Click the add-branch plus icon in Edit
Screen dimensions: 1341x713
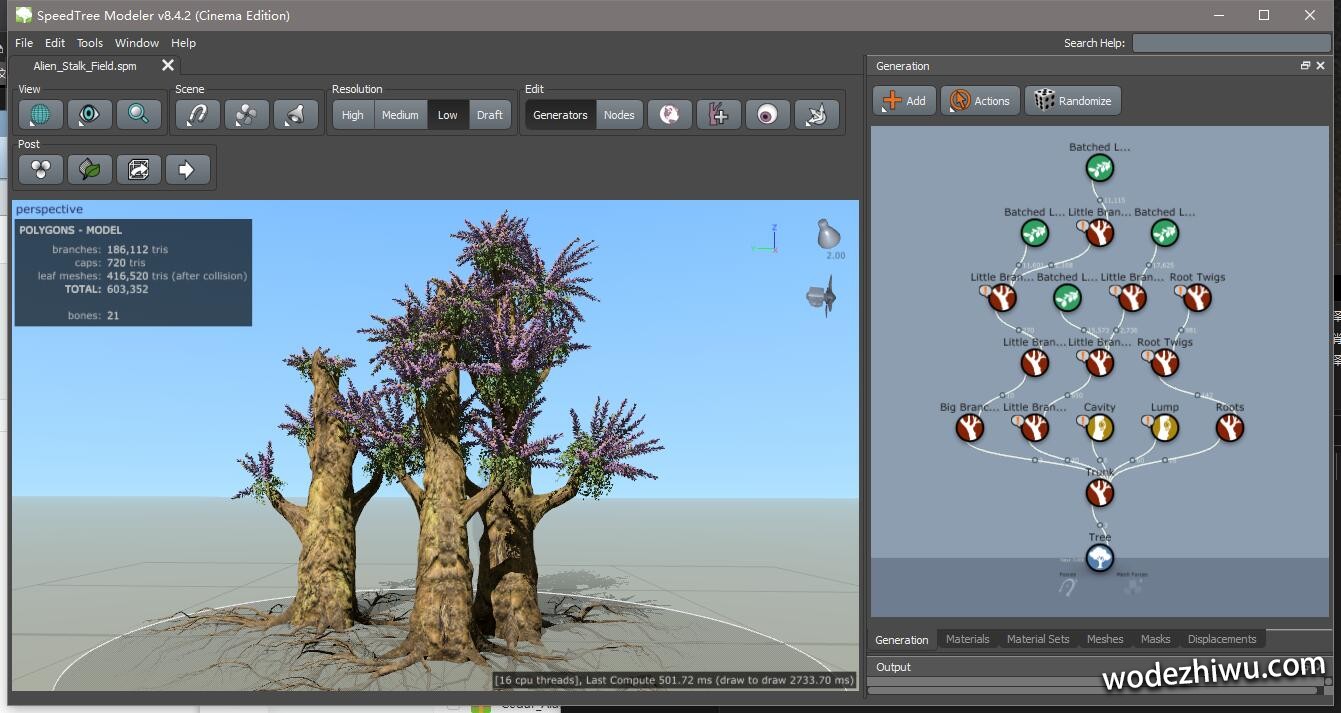[718, 115]
